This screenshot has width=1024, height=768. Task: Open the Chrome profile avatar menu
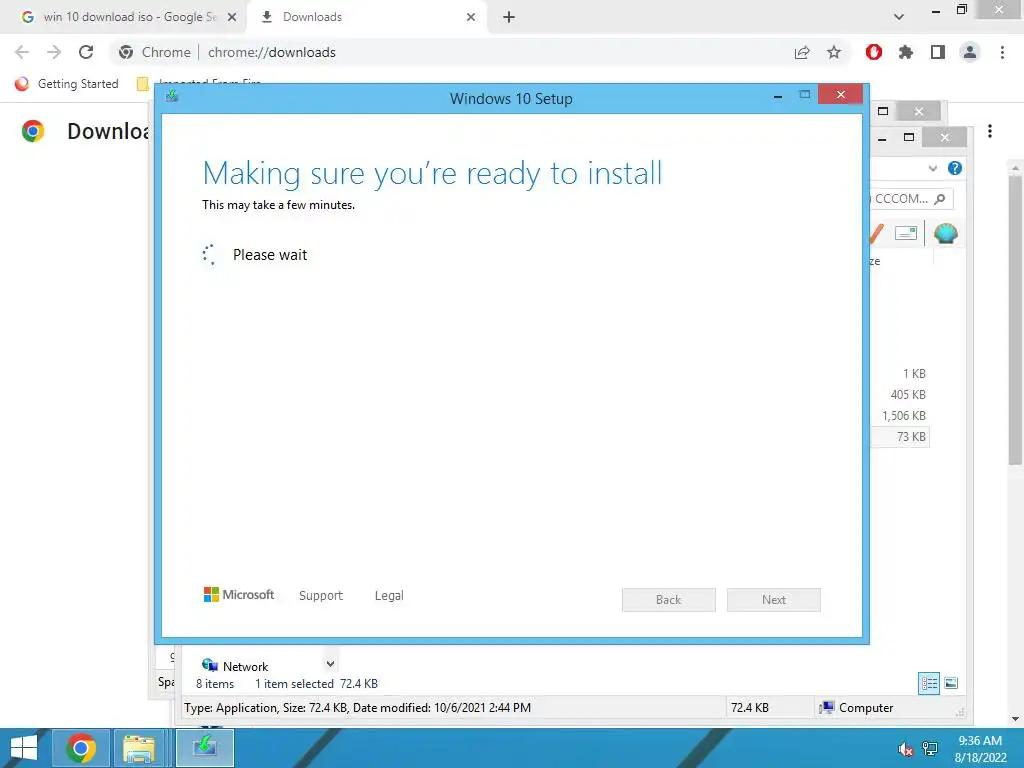(970, 52)
